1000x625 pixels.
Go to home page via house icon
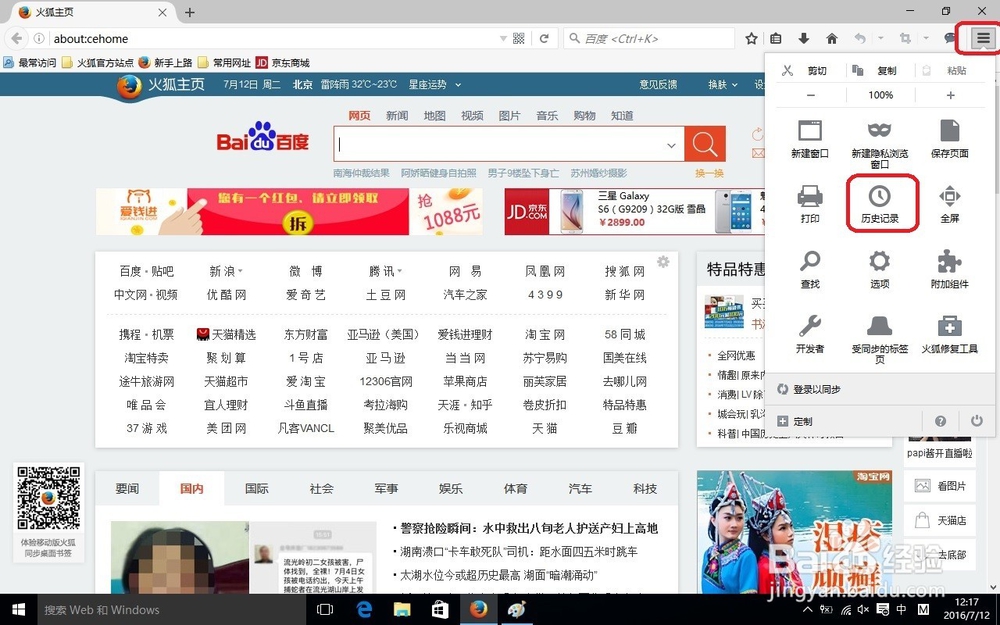(x=832, y=38)
